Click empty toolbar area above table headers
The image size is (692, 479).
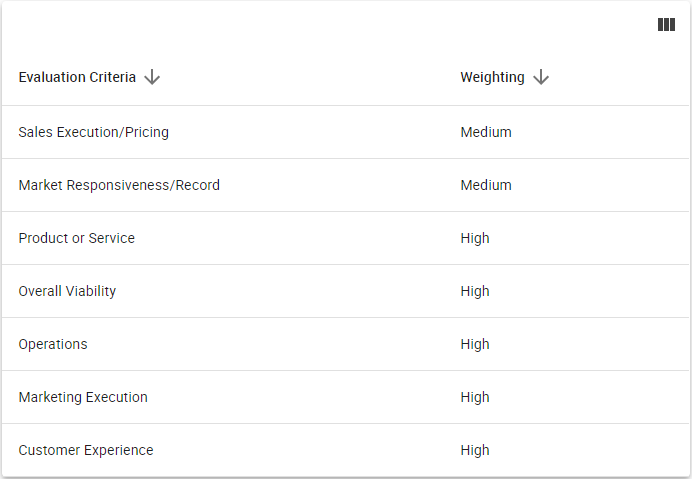click(327, 25)
